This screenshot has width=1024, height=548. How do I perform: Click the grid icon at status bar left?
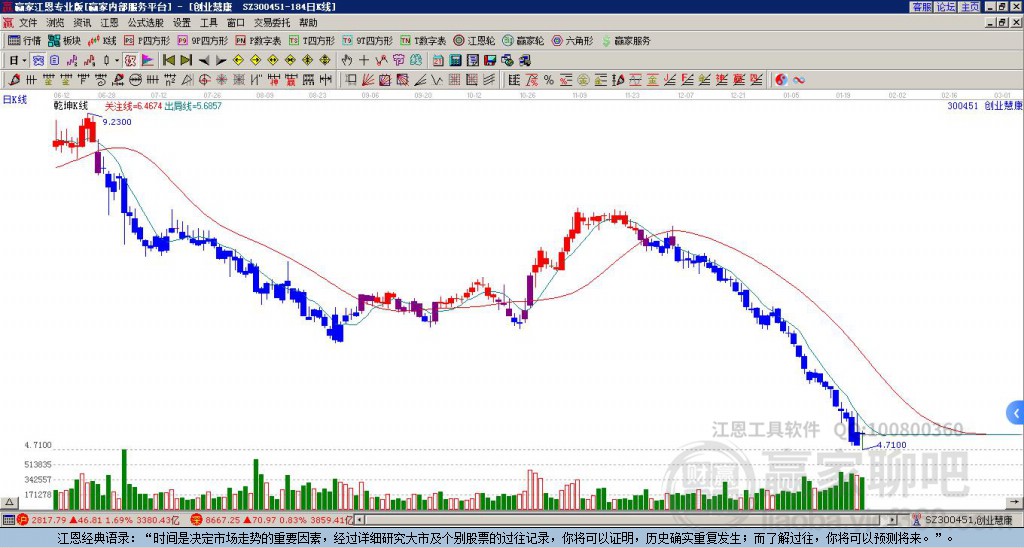pyautogui.click(x=8, y=520)
